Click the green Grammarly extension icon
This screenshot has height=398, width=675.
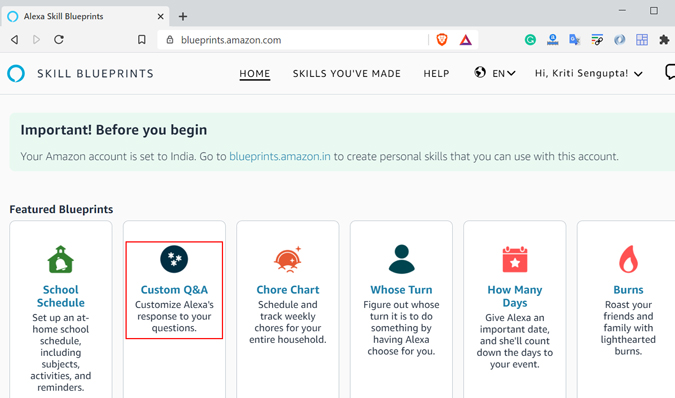[x=530, y=40]
